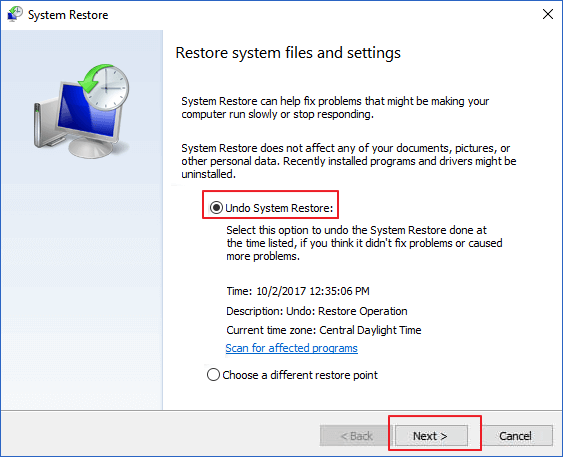Viewport: 563px width, 457px height.
Task: Click the grayed-out Back button
Action: click(355, 436)
